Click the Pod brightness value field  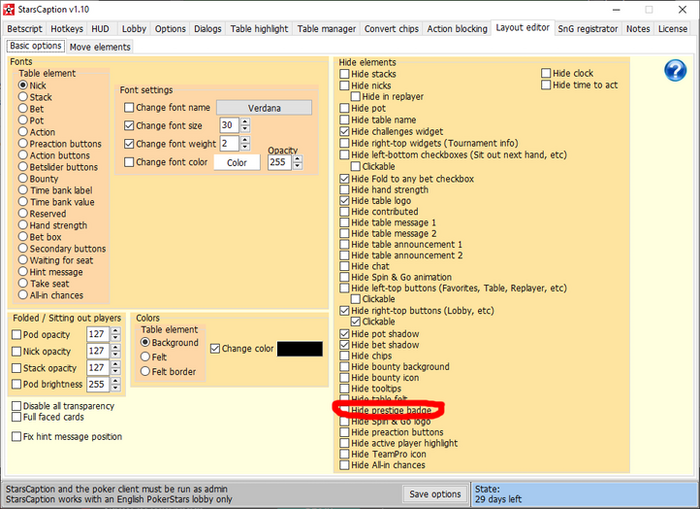click(96, 384)
